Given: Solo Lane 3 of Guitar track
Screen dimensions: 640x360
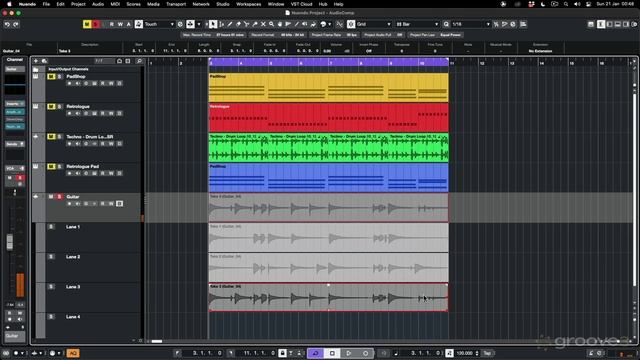Looking at the screenshot, I should point(51,287).
